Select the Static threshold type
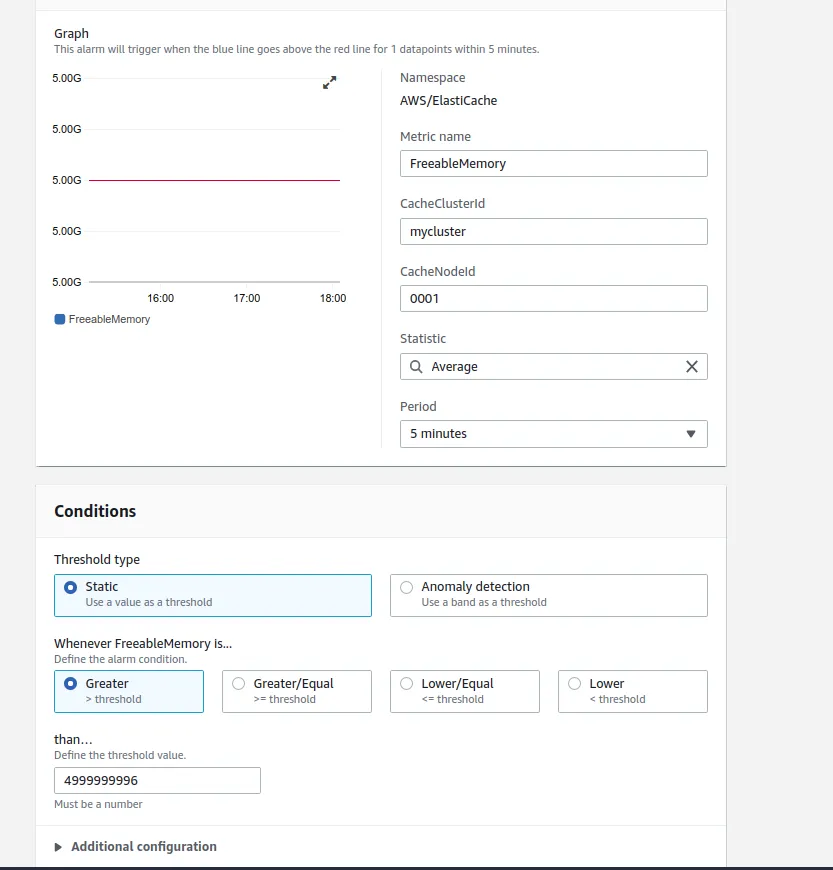833x870 pixels. coord(71,588)
